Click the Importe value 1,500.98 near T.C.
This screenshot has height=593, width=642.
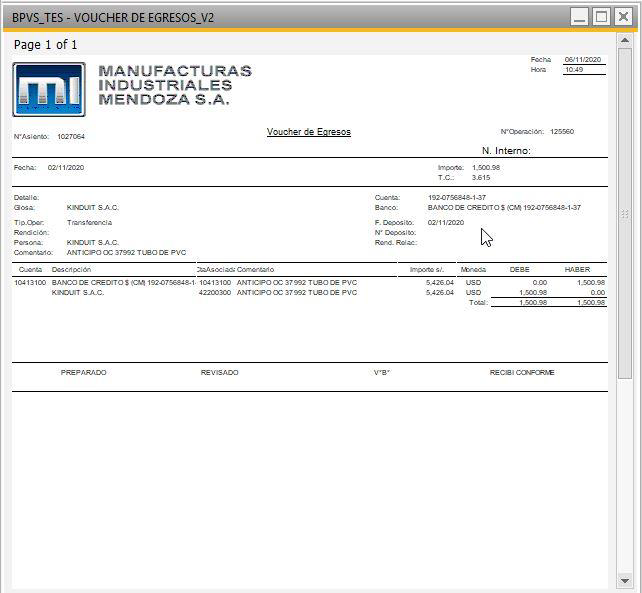pyautogui.click(x=486, y=167)
